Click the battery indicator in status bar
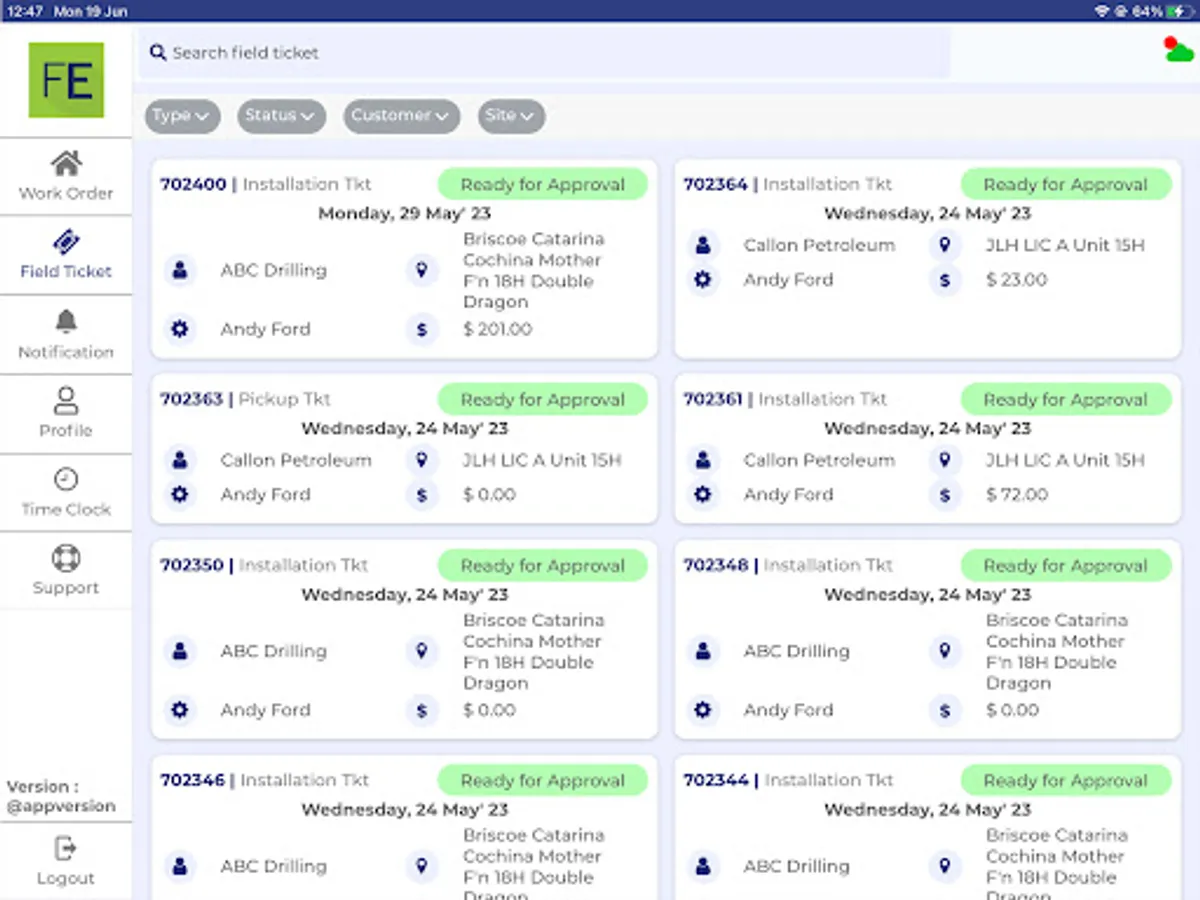The image size is (1200, 900). click(x=1178, y=11)
